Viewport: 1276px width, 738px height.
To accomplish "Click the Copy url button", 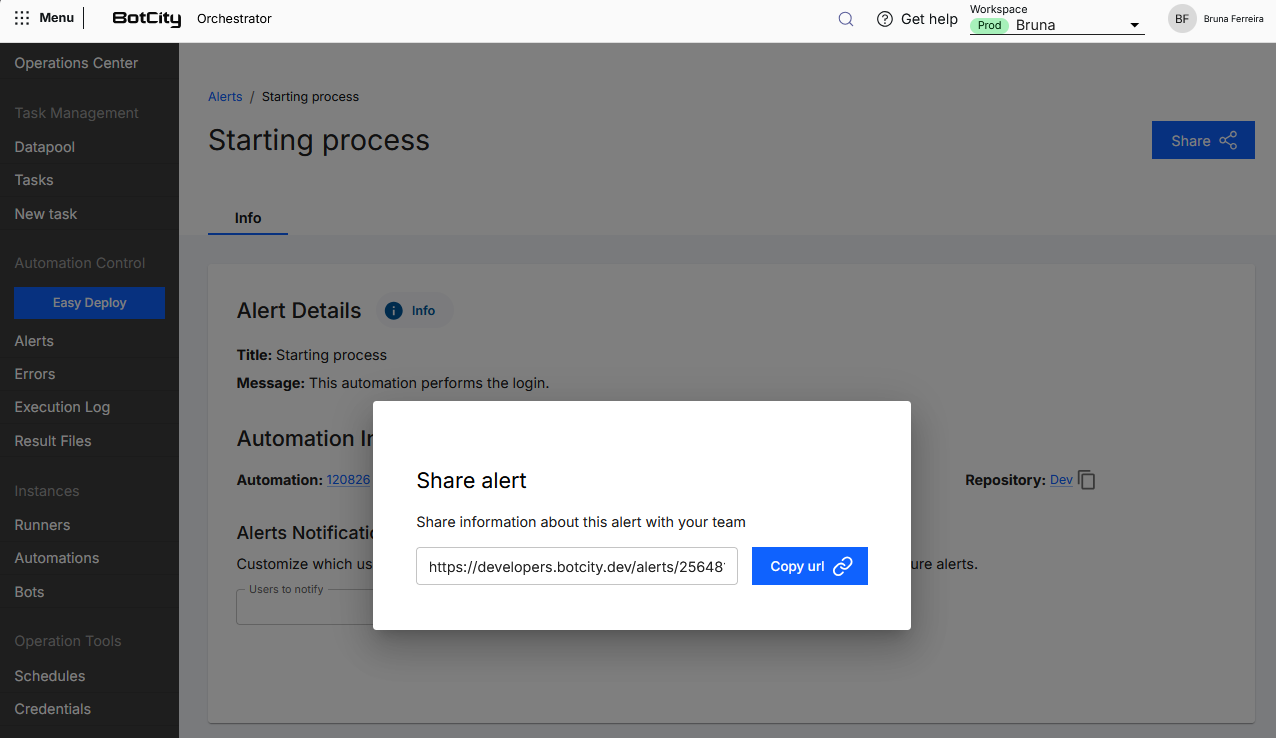I will click(810, 566).
